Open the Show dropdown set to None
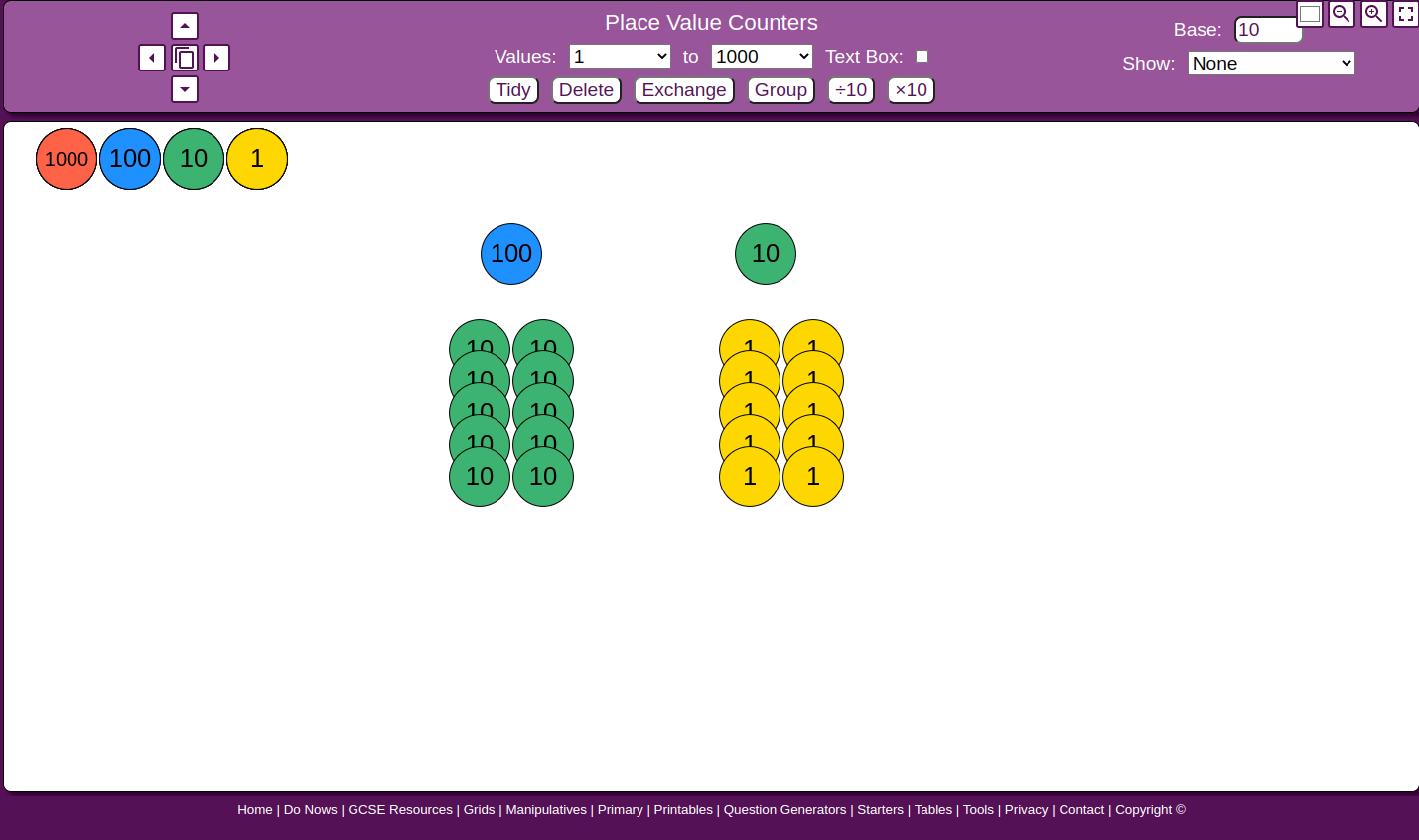 [x=1270, y=63]
